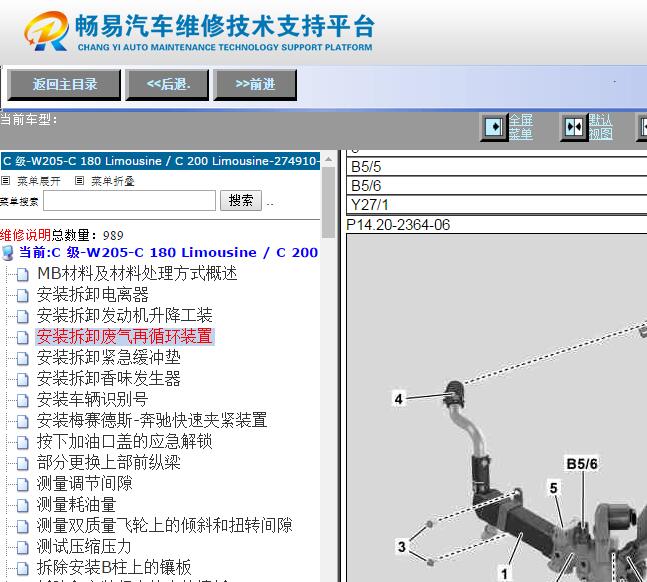Click the 全屏菜单 link
This screenshot has width=647, height=582.
[521, 127]
